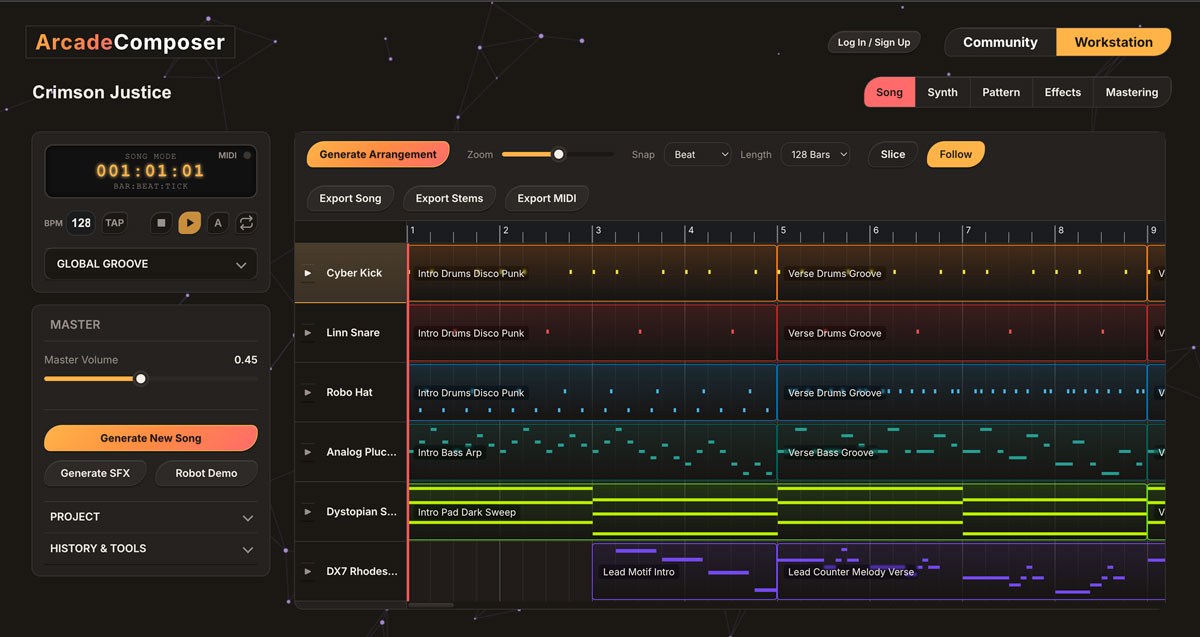The image size is (1200, 637).
Task: Expand the Global Groove section
Action: tap(151, 264)
